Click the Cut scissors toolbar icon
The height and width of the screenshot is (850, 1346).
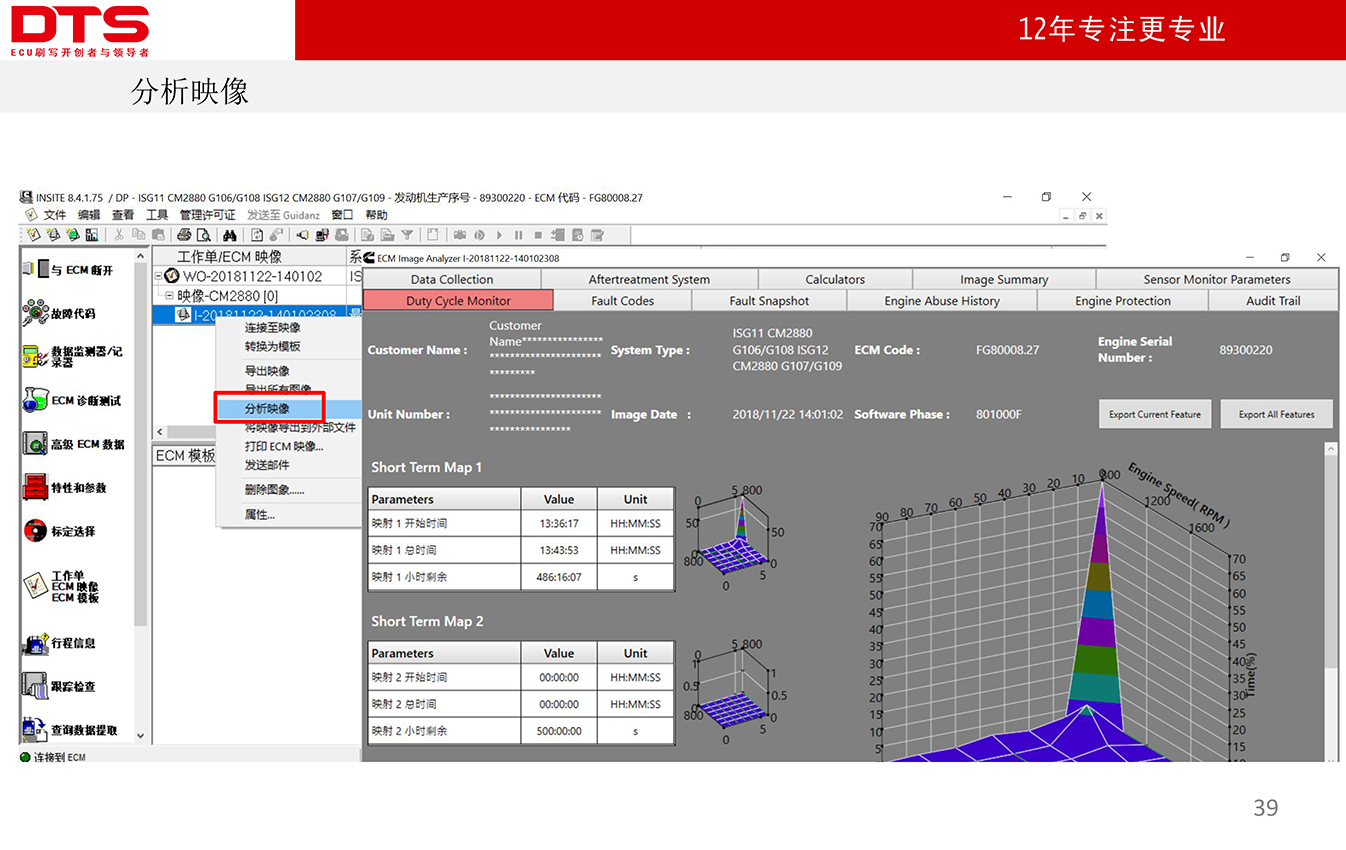coord(119,235)
